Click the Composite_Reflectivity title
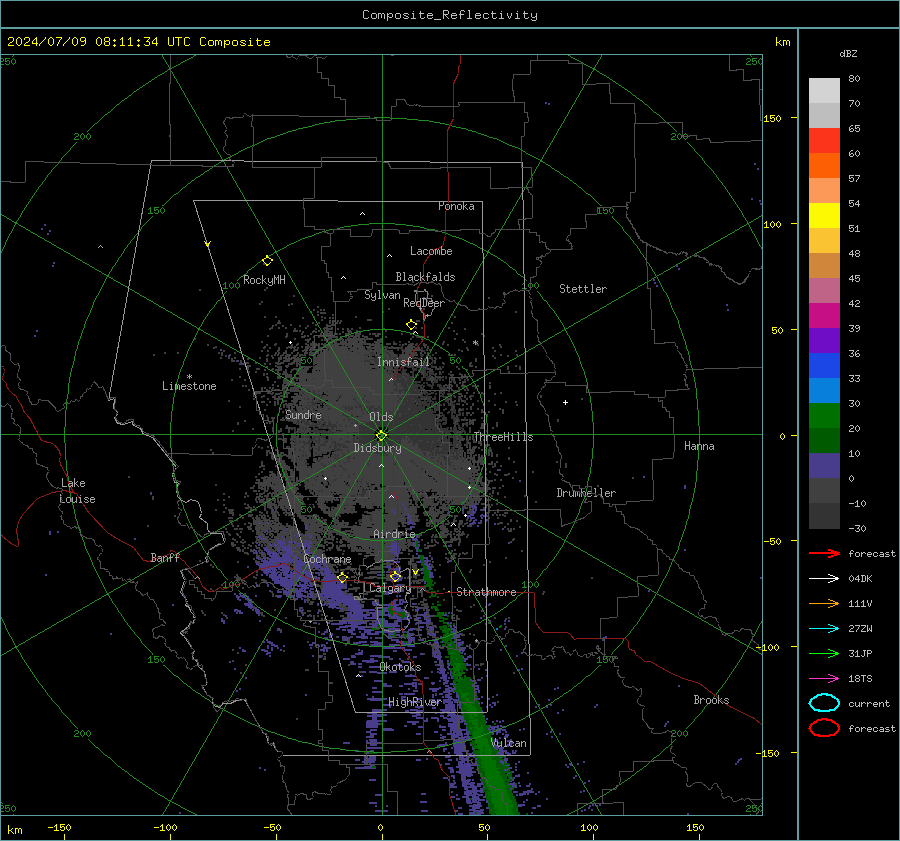The width and height of the screenshot is (900, 841). [x=450, y=15]
